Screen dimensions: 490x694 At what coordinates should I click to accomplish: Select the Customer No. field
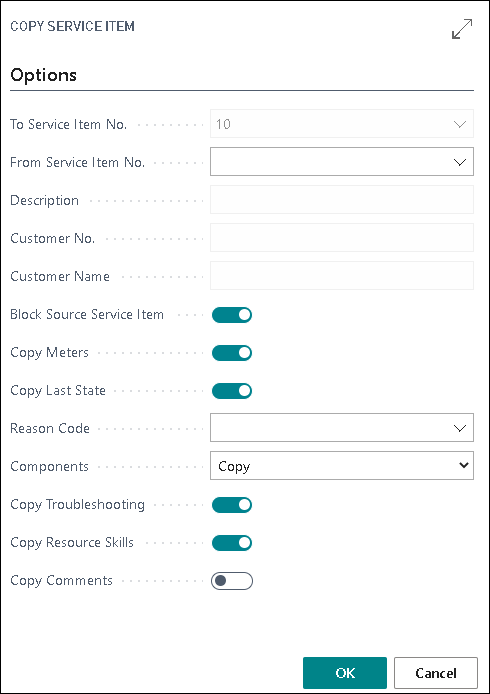point(342,238)
